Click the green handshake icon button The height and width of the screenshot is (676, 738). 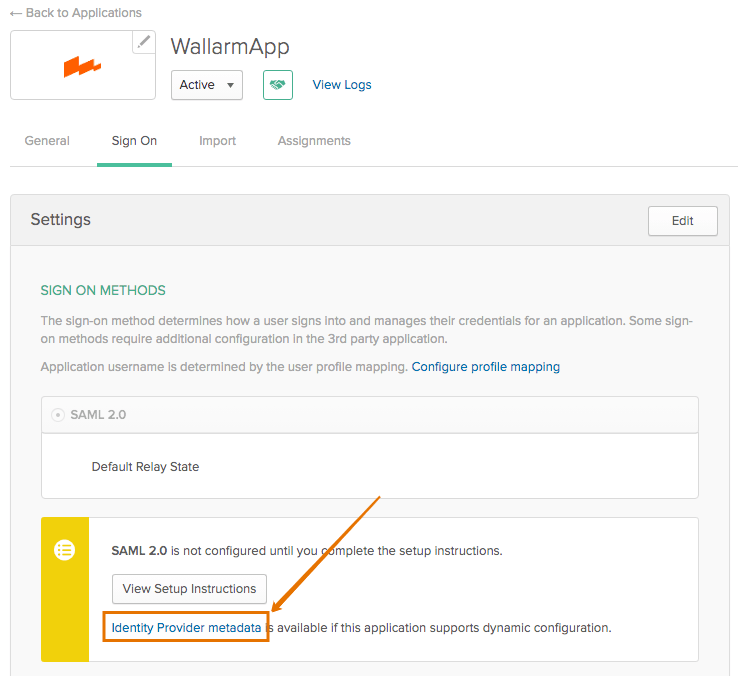[x=278, y=85]
